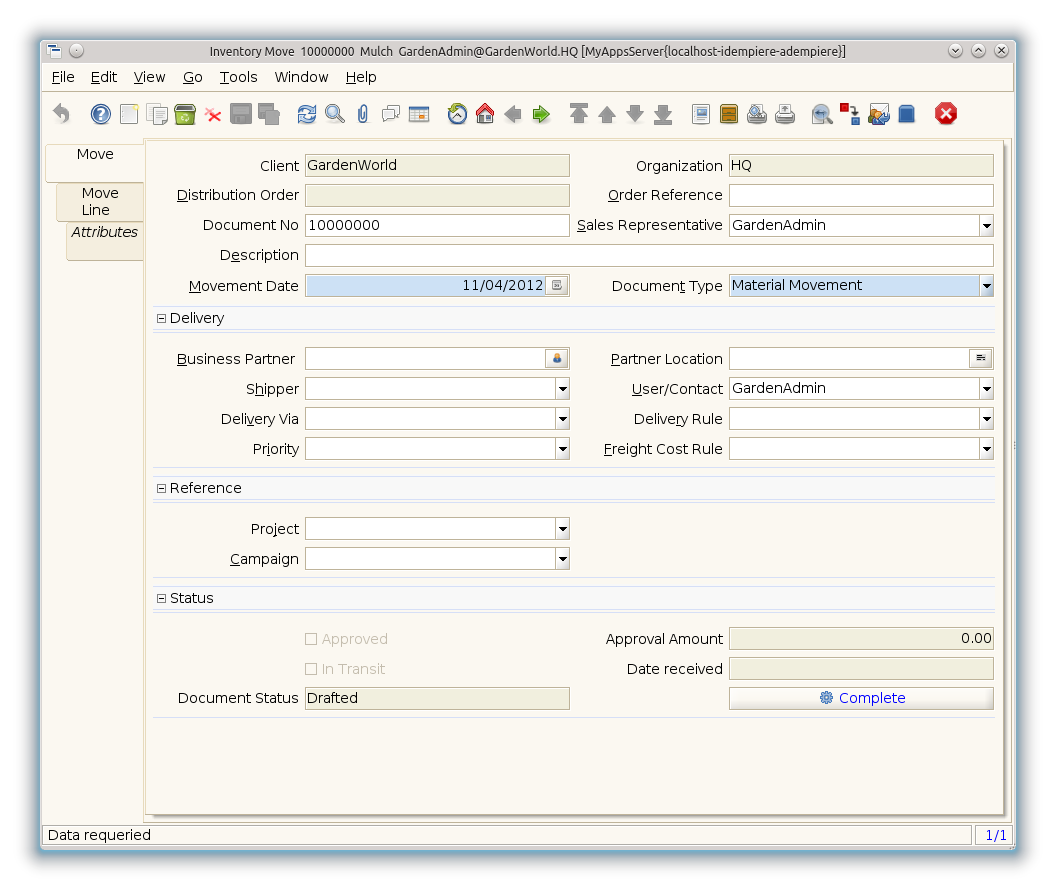
Task: Exit window with the red circle X icon
Action: pos(946,114)
